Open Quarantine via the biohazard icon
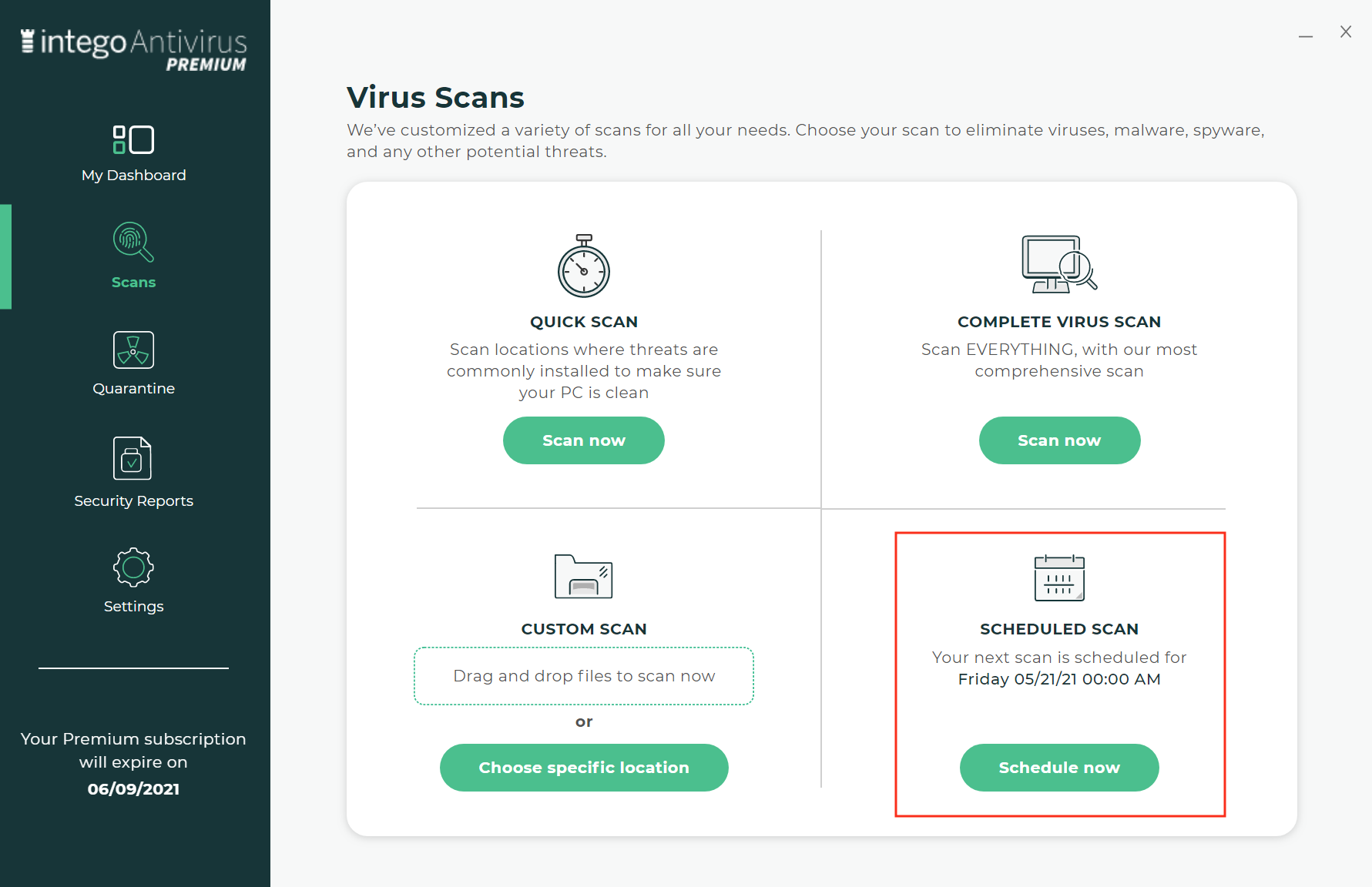1372x887 pixels. [133, 350]
